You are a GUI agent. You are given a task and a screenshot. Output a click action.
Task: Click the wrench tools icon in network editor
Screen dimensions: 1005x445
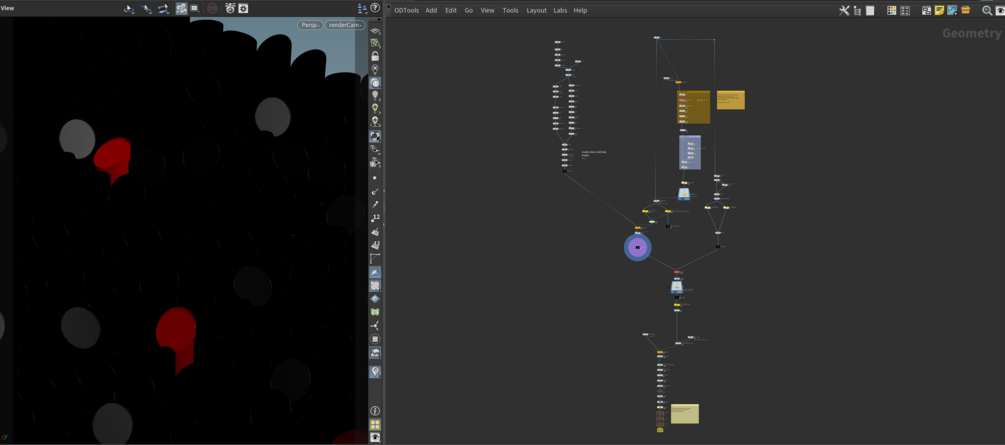click(844, 10)
